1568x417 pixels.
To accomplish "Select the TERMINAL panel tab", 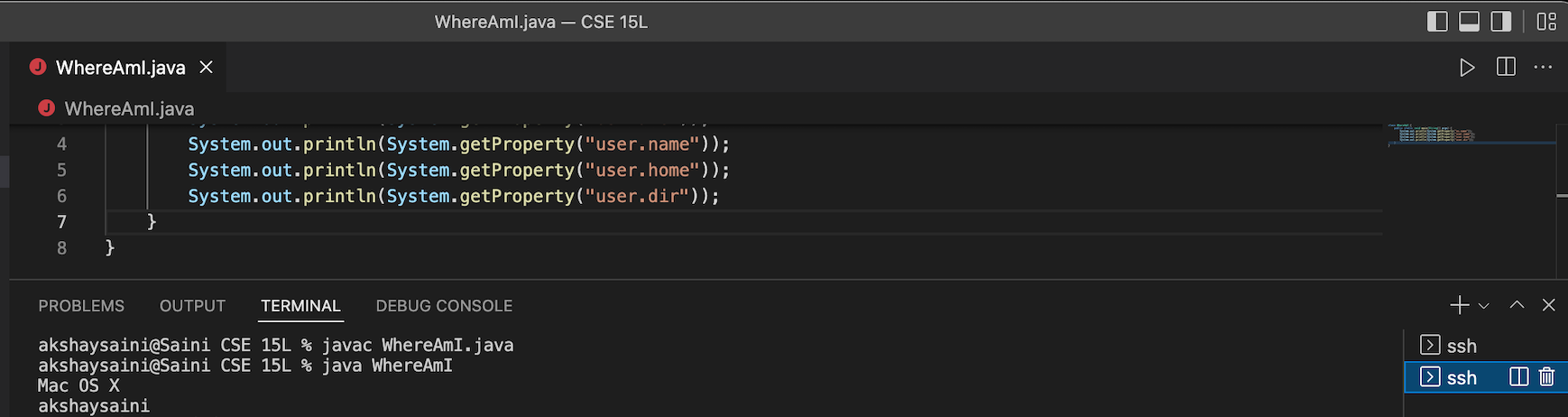I will pos(300,306).
